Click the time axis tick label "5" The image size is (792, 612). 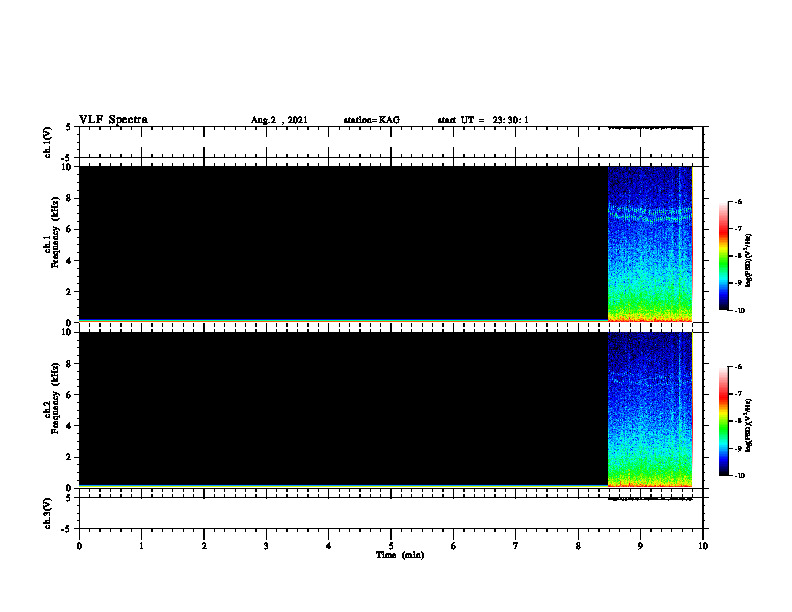coord(391,546)
